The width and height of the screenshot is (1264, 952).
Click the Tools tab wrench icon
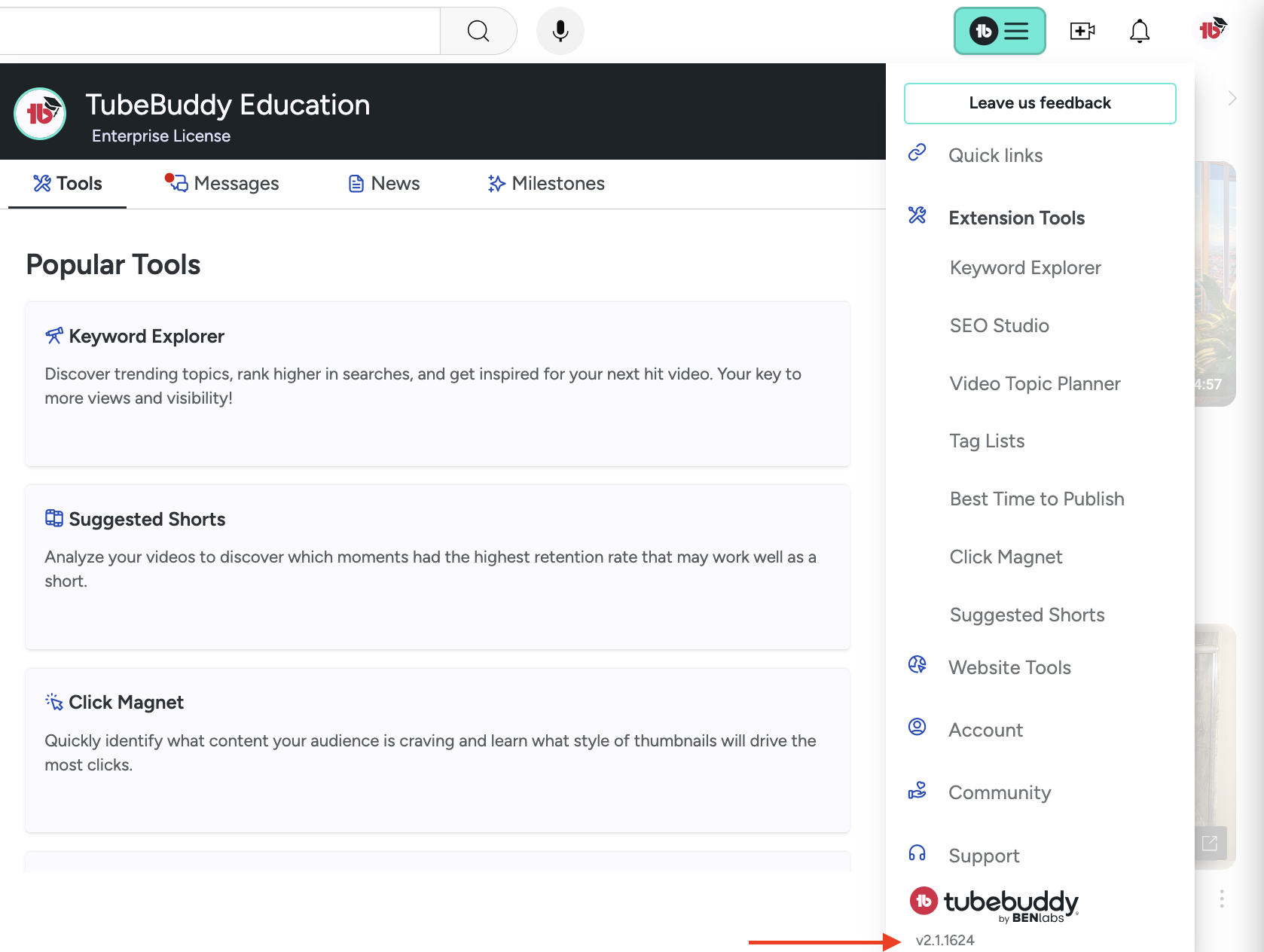tap(42, 183)
